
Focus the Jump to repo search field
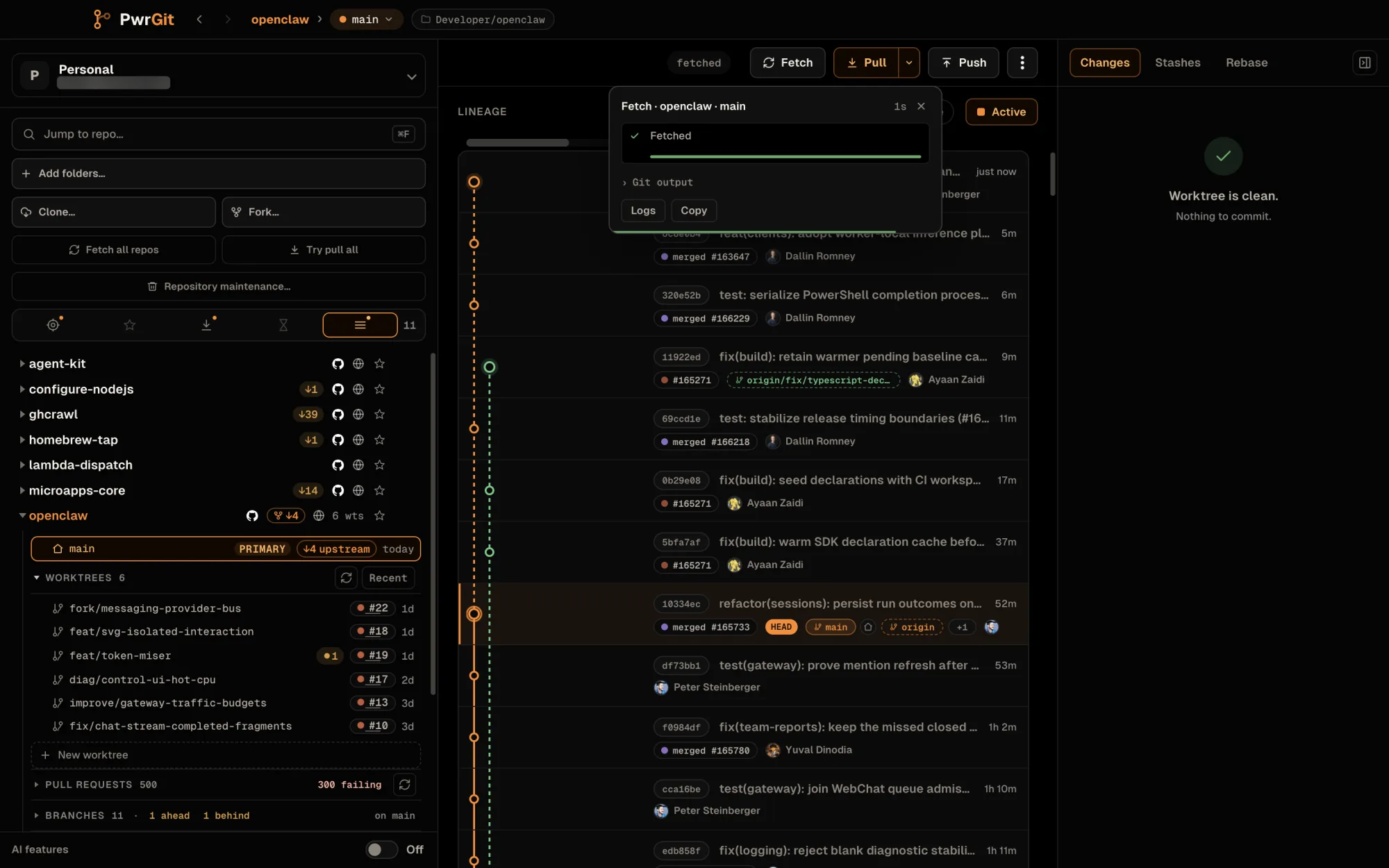218,134
